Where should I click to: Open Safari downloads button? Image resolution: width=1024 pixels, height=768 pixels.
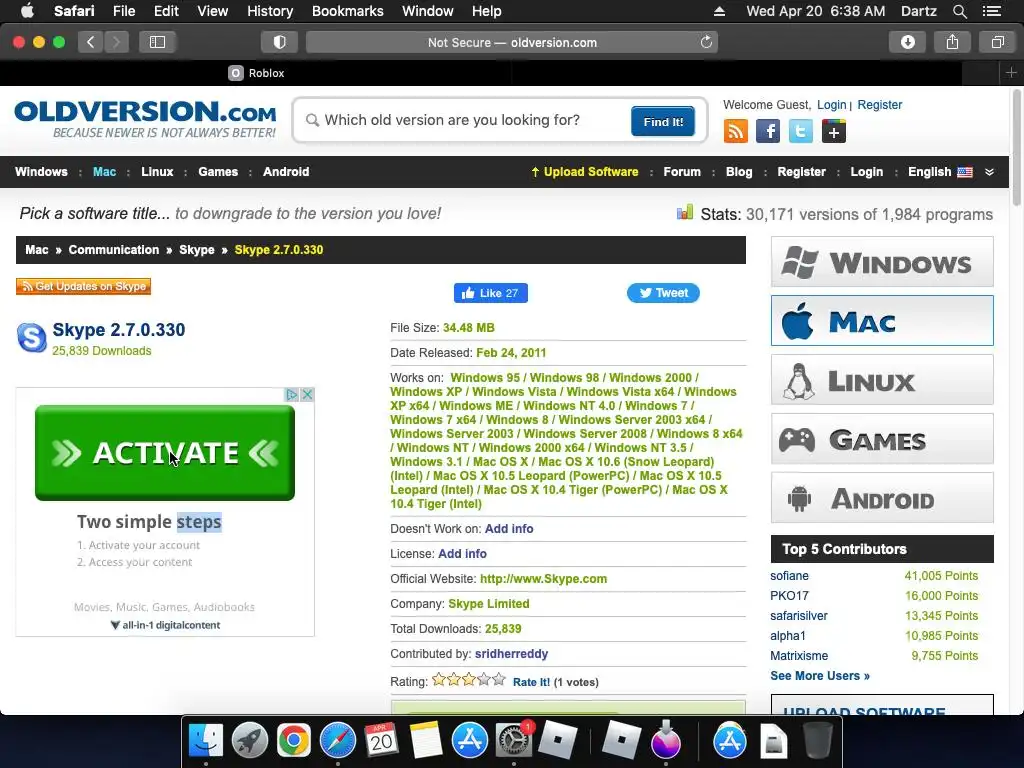coord(908,42)
